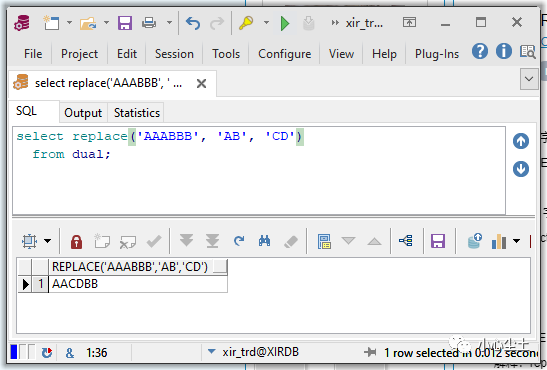547x370 pixels.
Task: Expand the print options dropdown arrow
Action: 169,23
